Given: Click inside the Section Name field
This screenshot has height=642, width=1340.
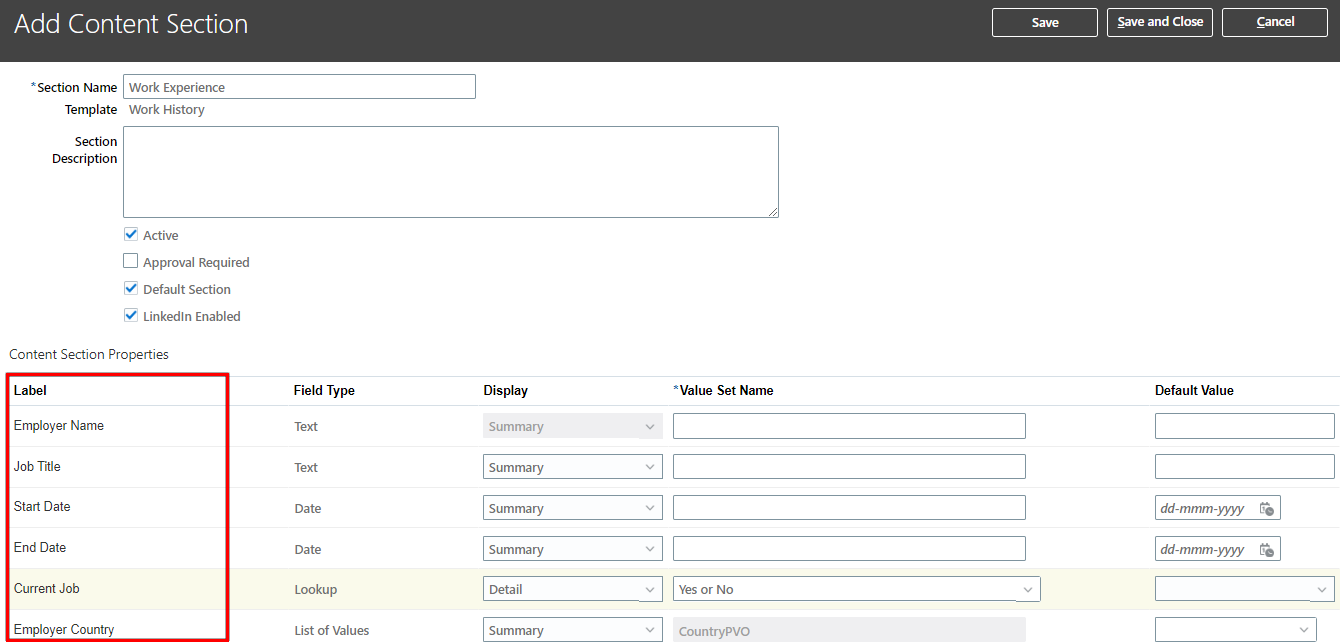Looking at the screenshot, I should [x=299, y=86].
